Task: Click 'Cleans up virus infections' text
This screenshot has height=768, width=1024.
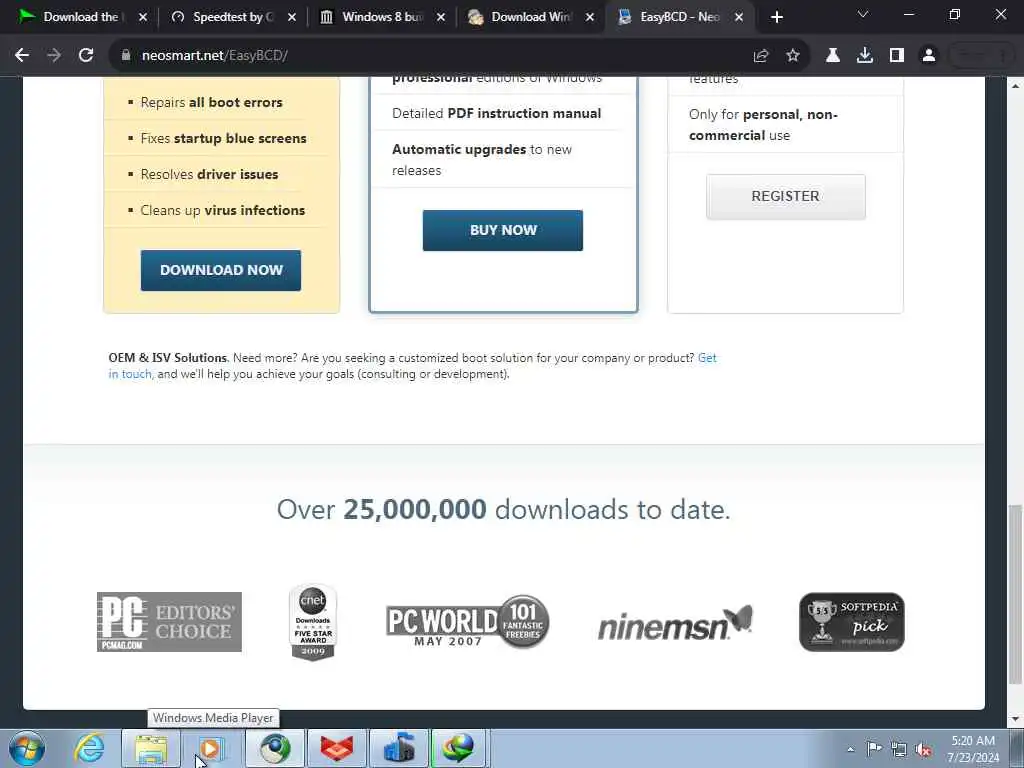Action: point(223,210)
